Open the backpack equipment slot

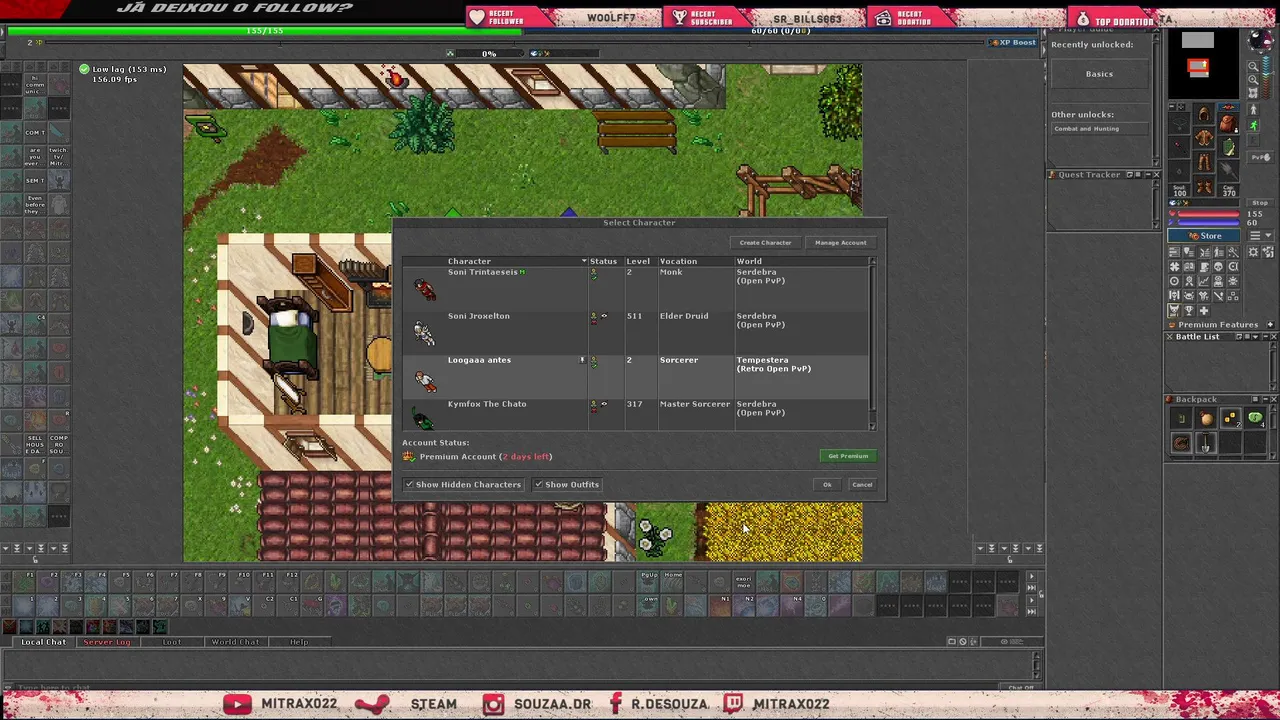pyautogui.click(x=1229, y=124)
